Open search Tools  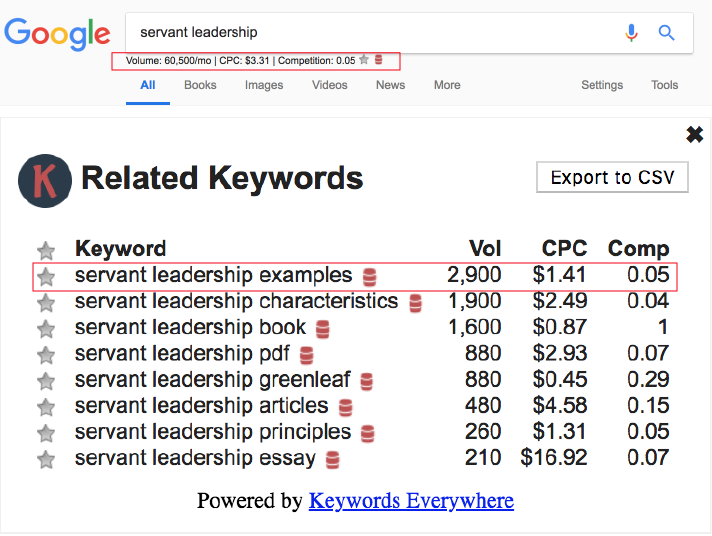(x=664, y=85)
